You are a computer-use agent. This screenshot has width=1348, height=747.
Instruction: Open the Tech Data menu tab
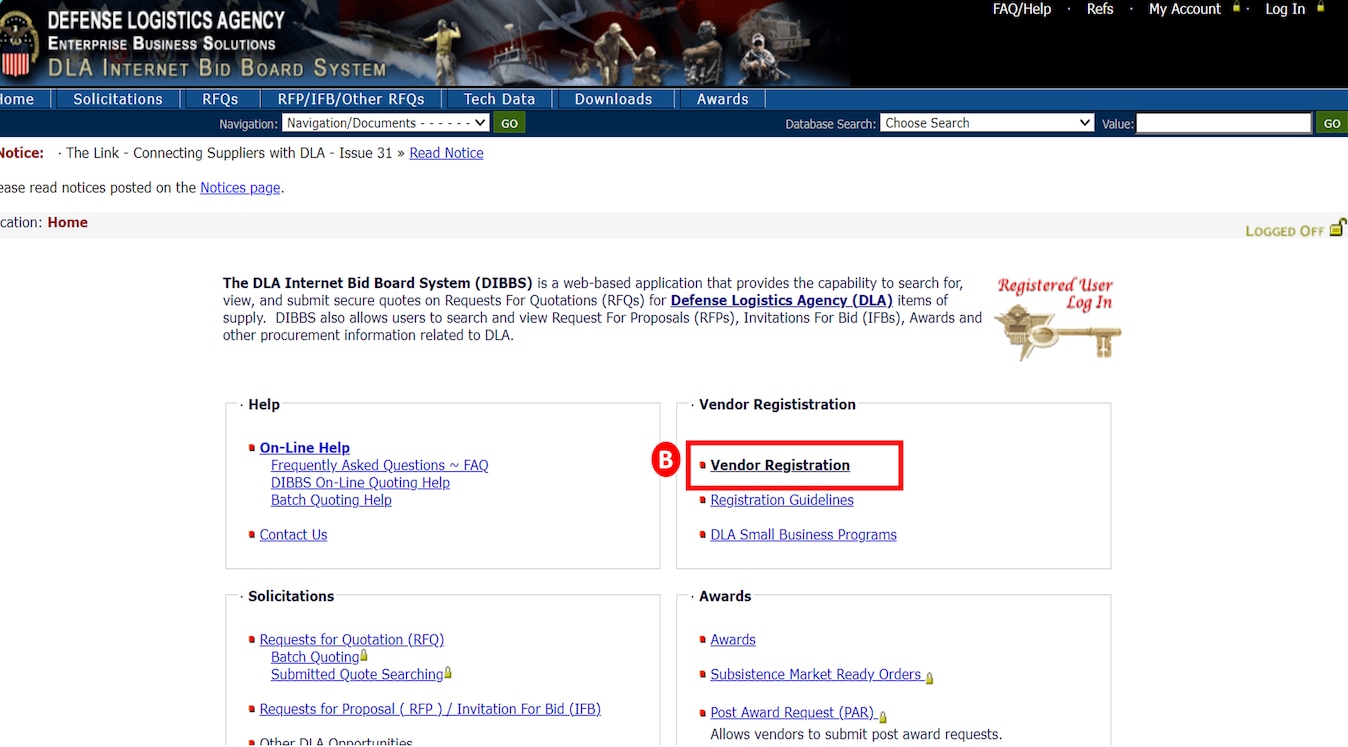tap(499, 99)
